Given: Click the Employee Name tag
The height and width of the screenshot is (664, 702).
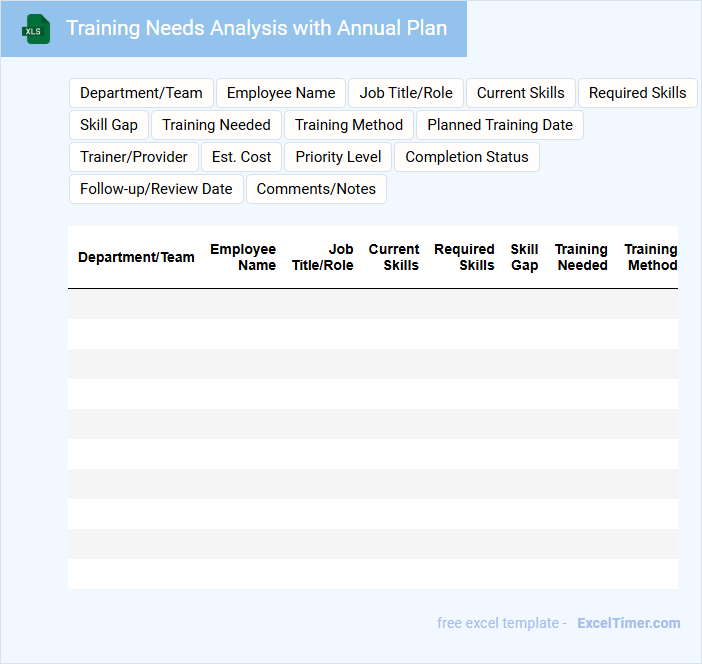Looking at the screenshot, I should coord(281,93).
